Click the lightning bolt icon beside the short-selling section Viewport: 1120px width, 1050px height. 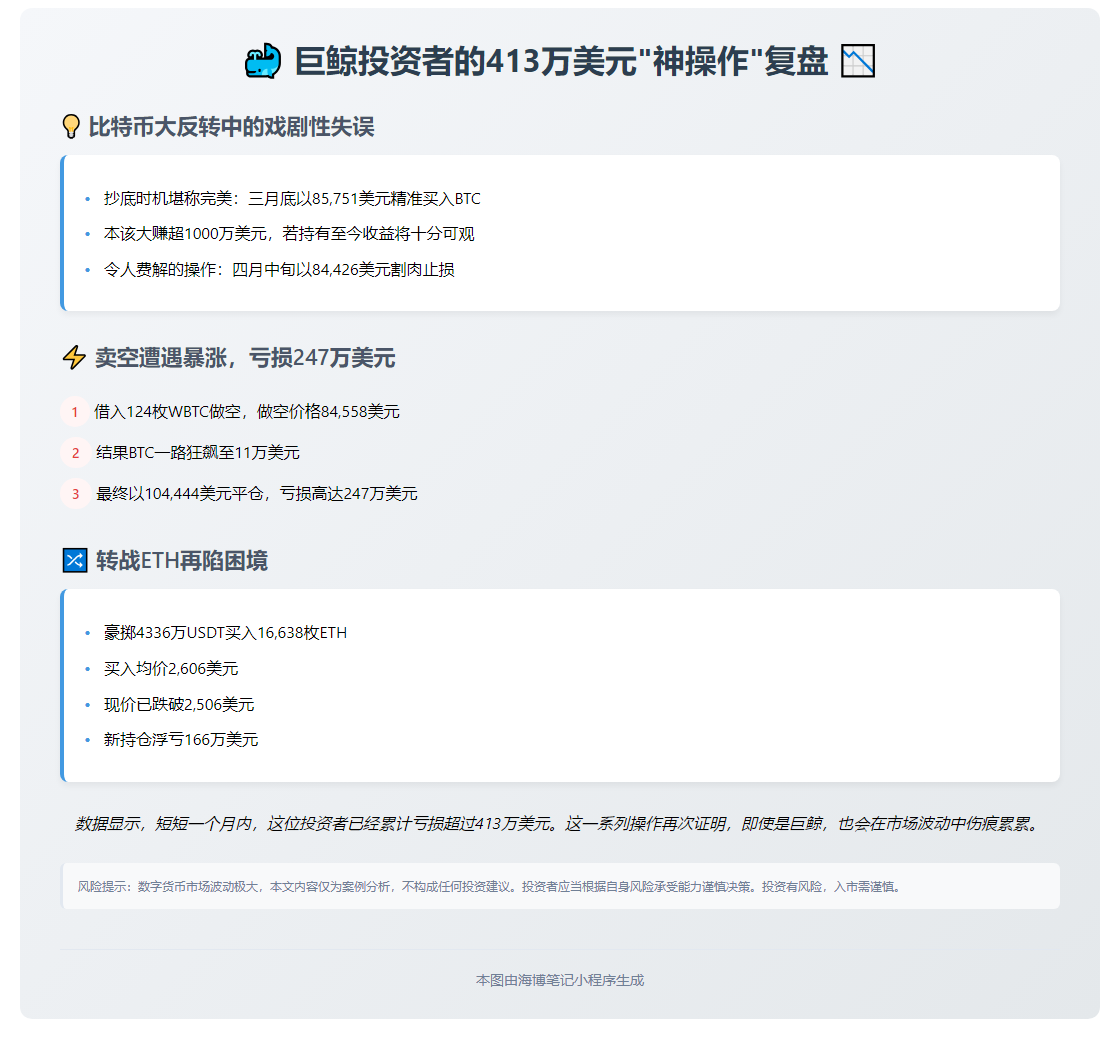pos(73,358)
